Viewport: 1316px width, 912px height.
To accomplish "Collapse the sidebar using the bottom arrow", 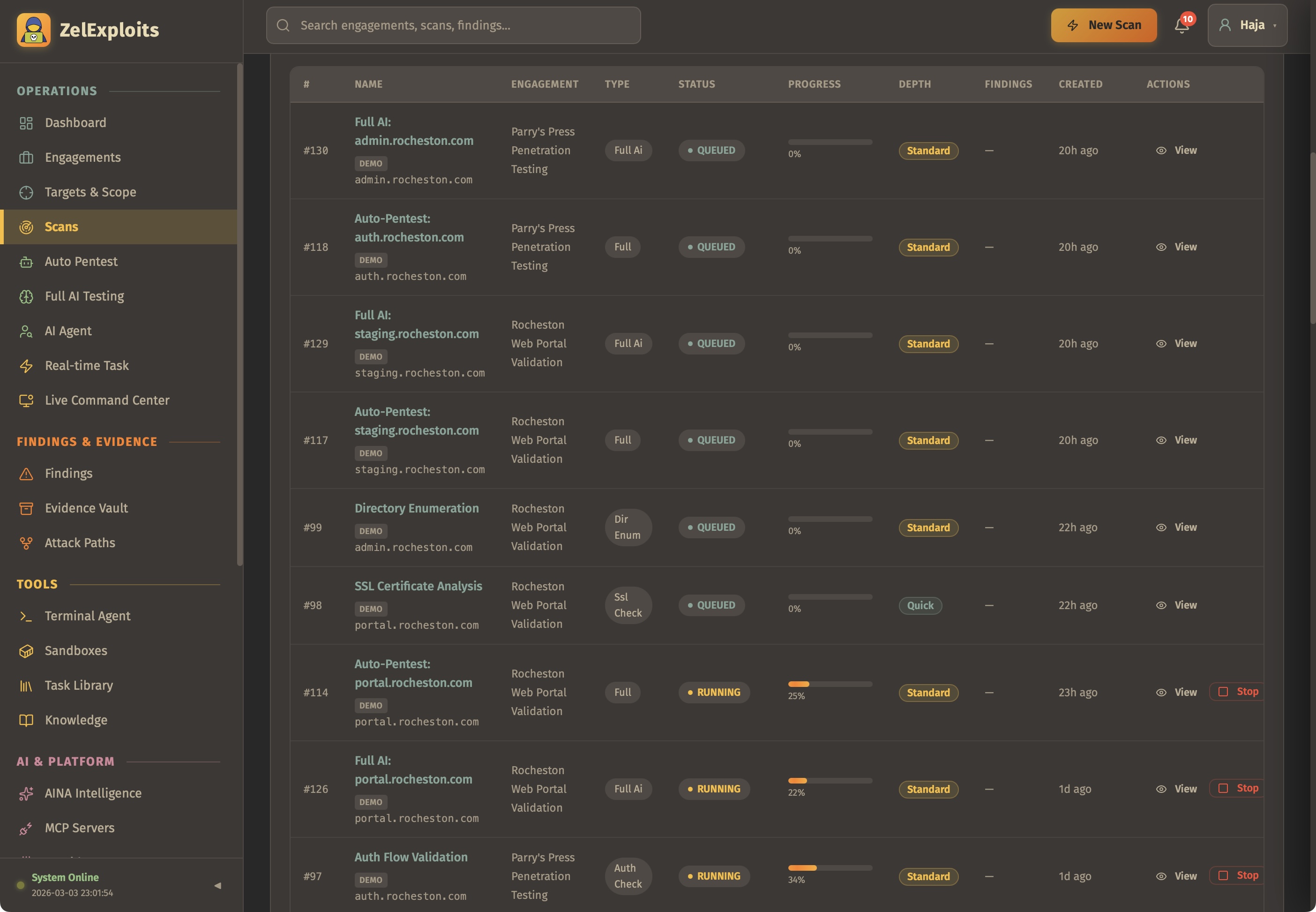I will tap(217, 885).
